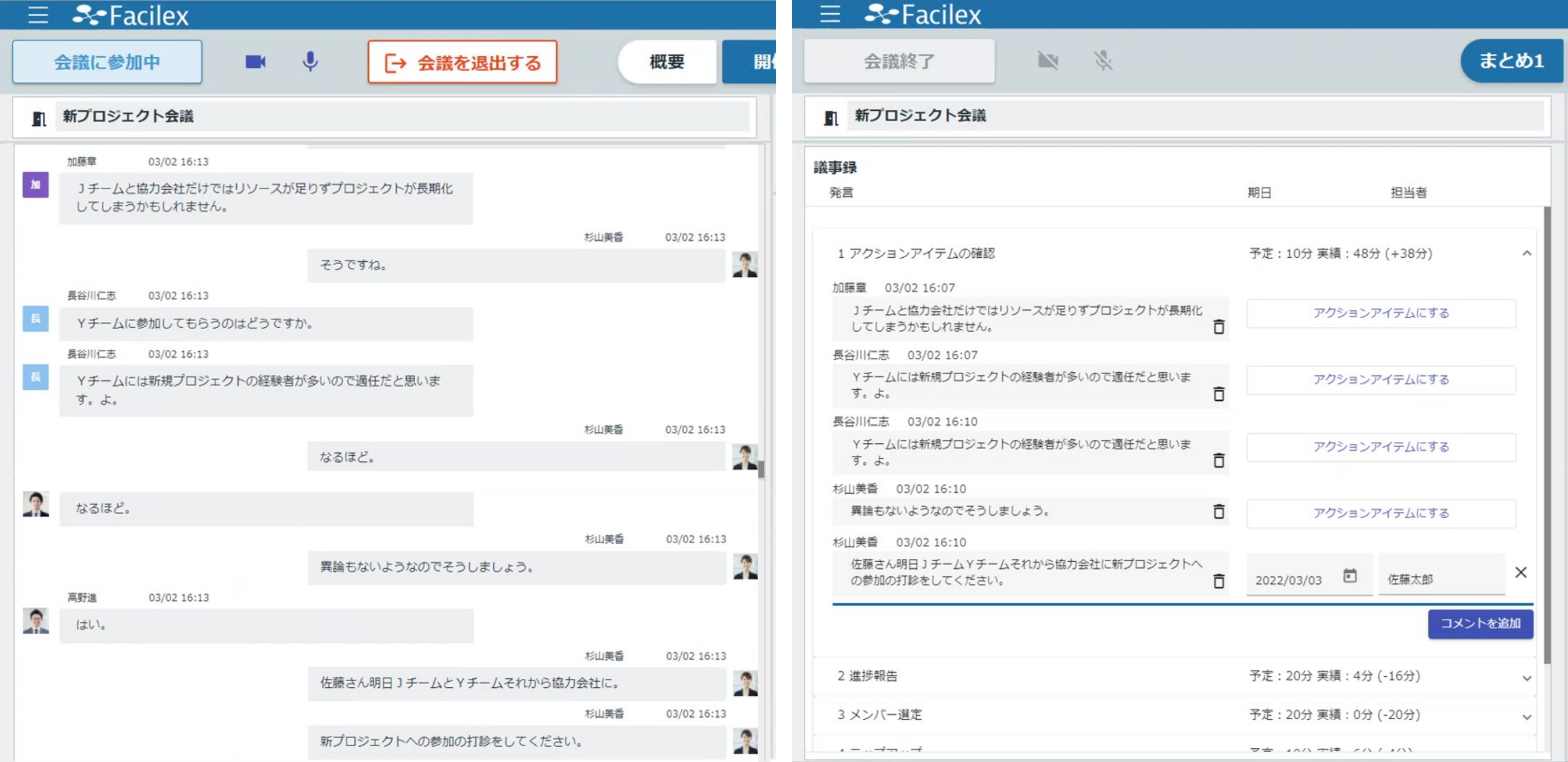Delete the 異論もないようなので entry with trash icon
1568x762 pixels.
pyautogui.click(x=1219, y=511)
